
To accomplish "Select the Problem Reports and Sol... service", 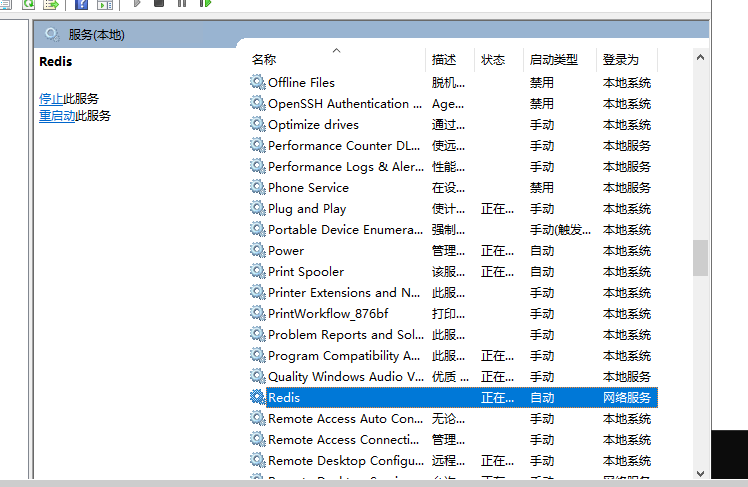I will (x=346, y=334).
